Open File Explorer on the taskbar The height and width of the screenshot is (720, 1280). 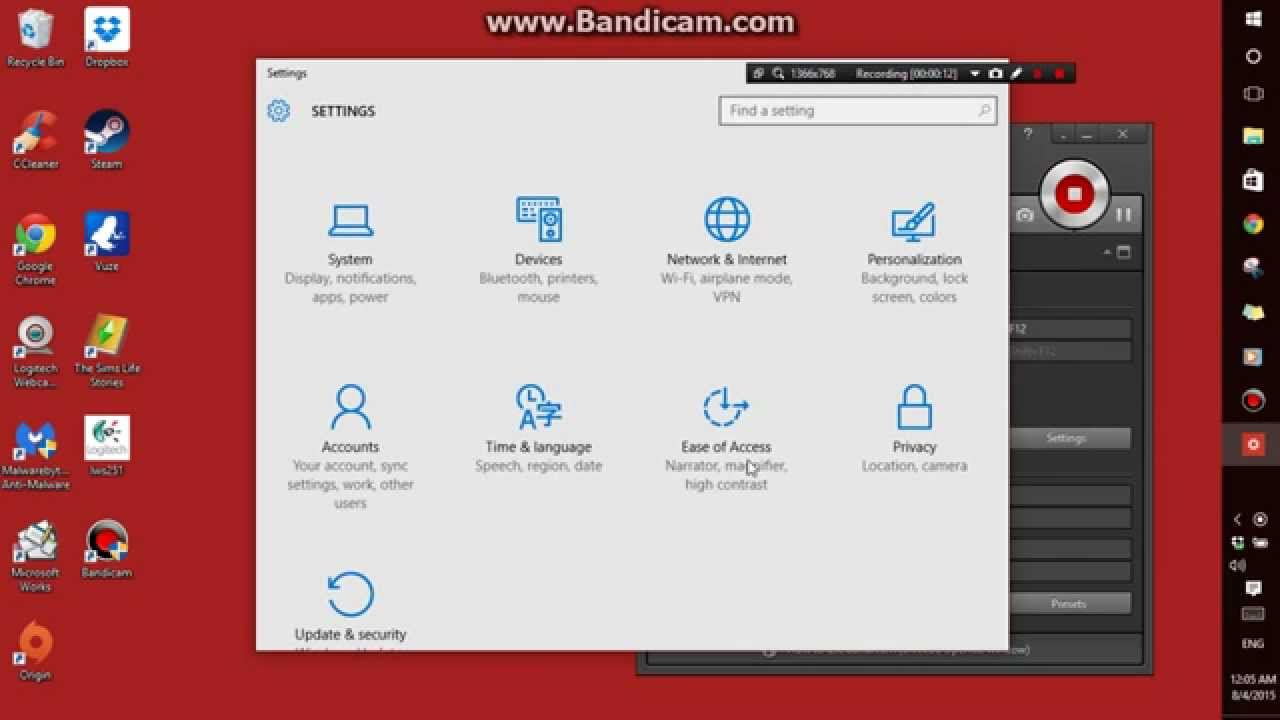(1253, 136)
